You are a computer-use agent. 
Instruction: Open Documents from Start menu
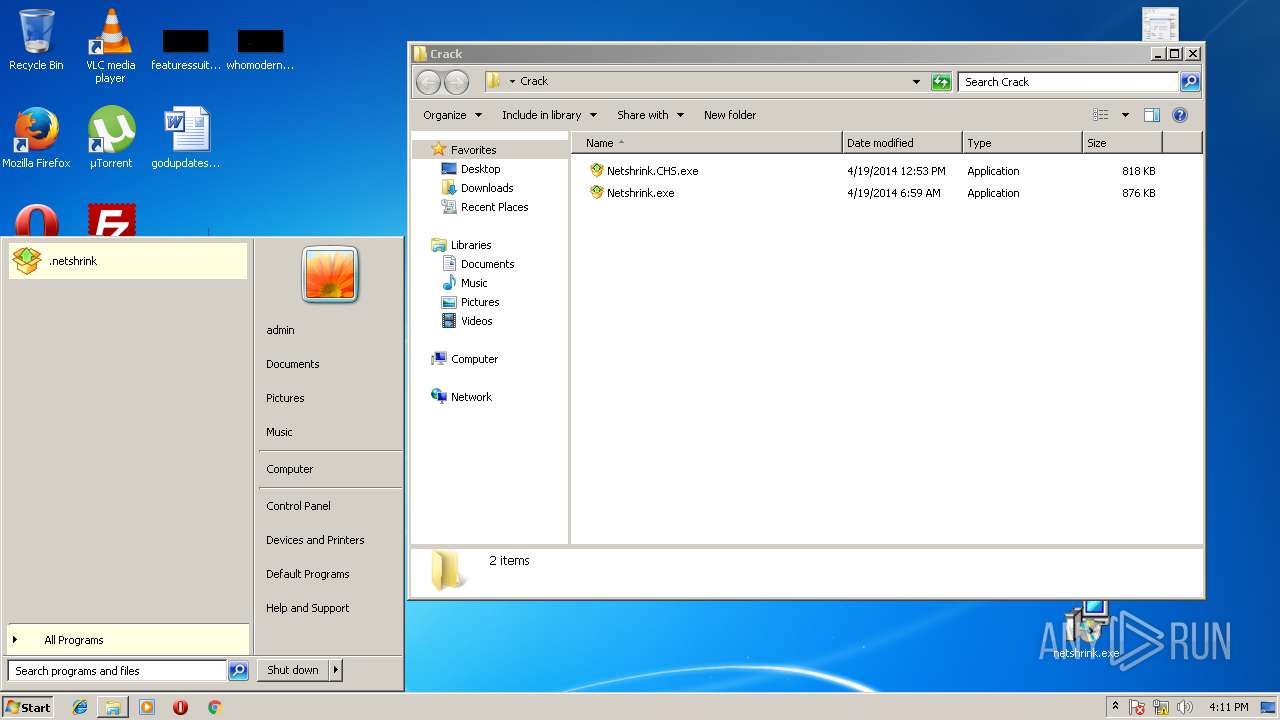[x=293, y=364]
